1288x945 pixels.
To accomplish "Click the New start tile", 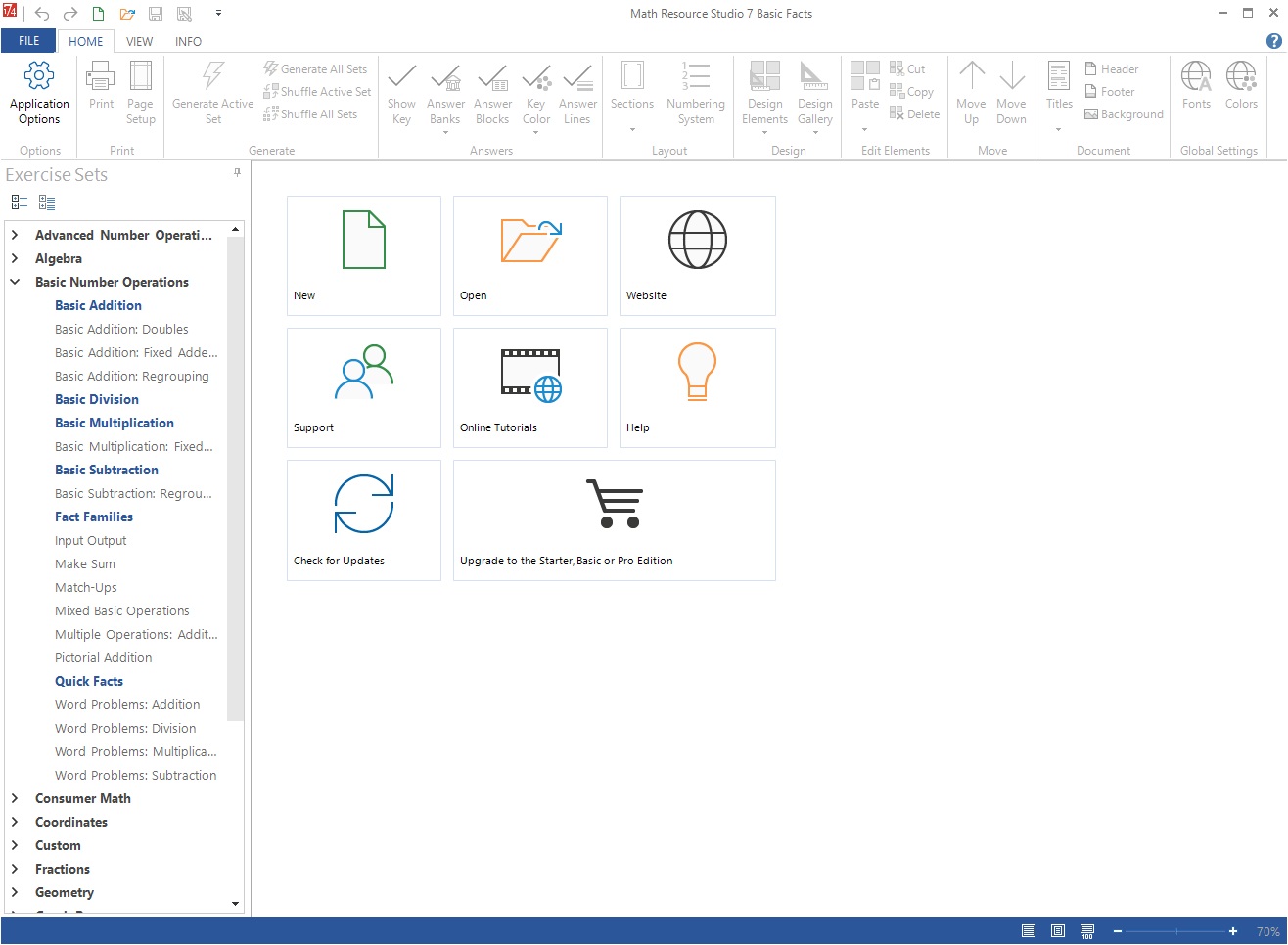I will click(x=364, y=255).
